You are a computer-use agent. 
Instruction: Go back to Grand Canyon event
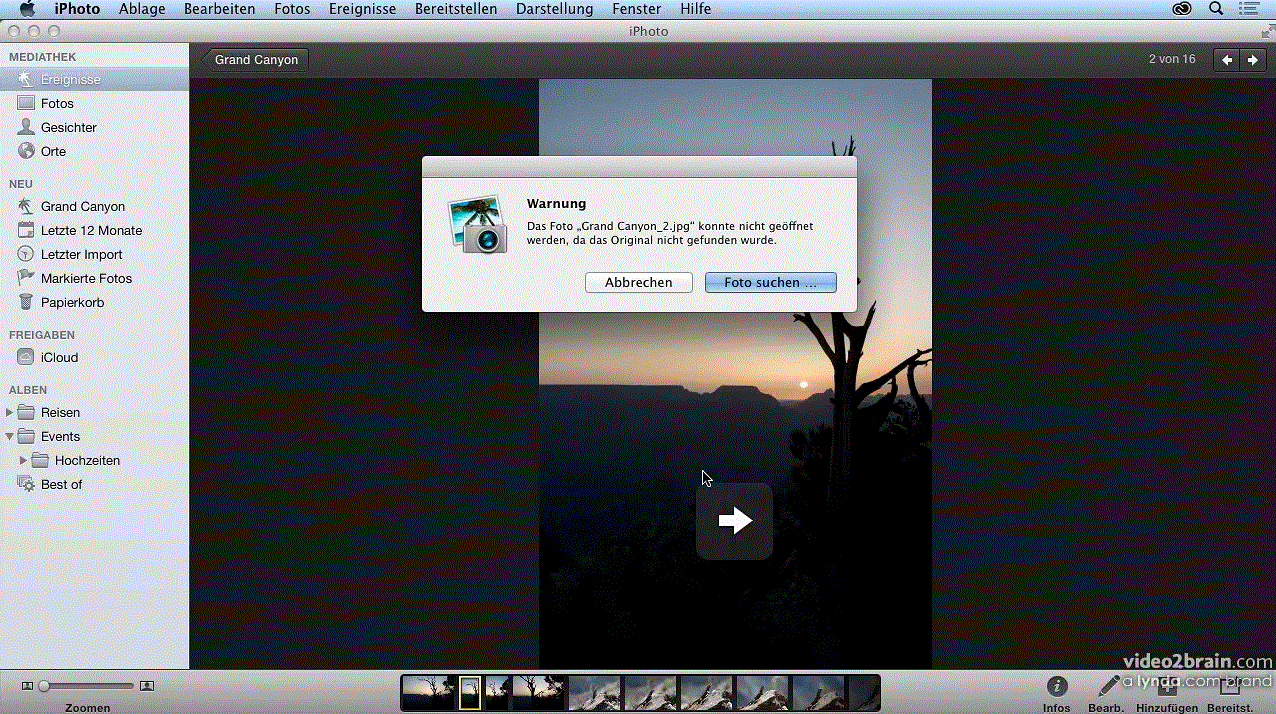(x=254, y=59)
